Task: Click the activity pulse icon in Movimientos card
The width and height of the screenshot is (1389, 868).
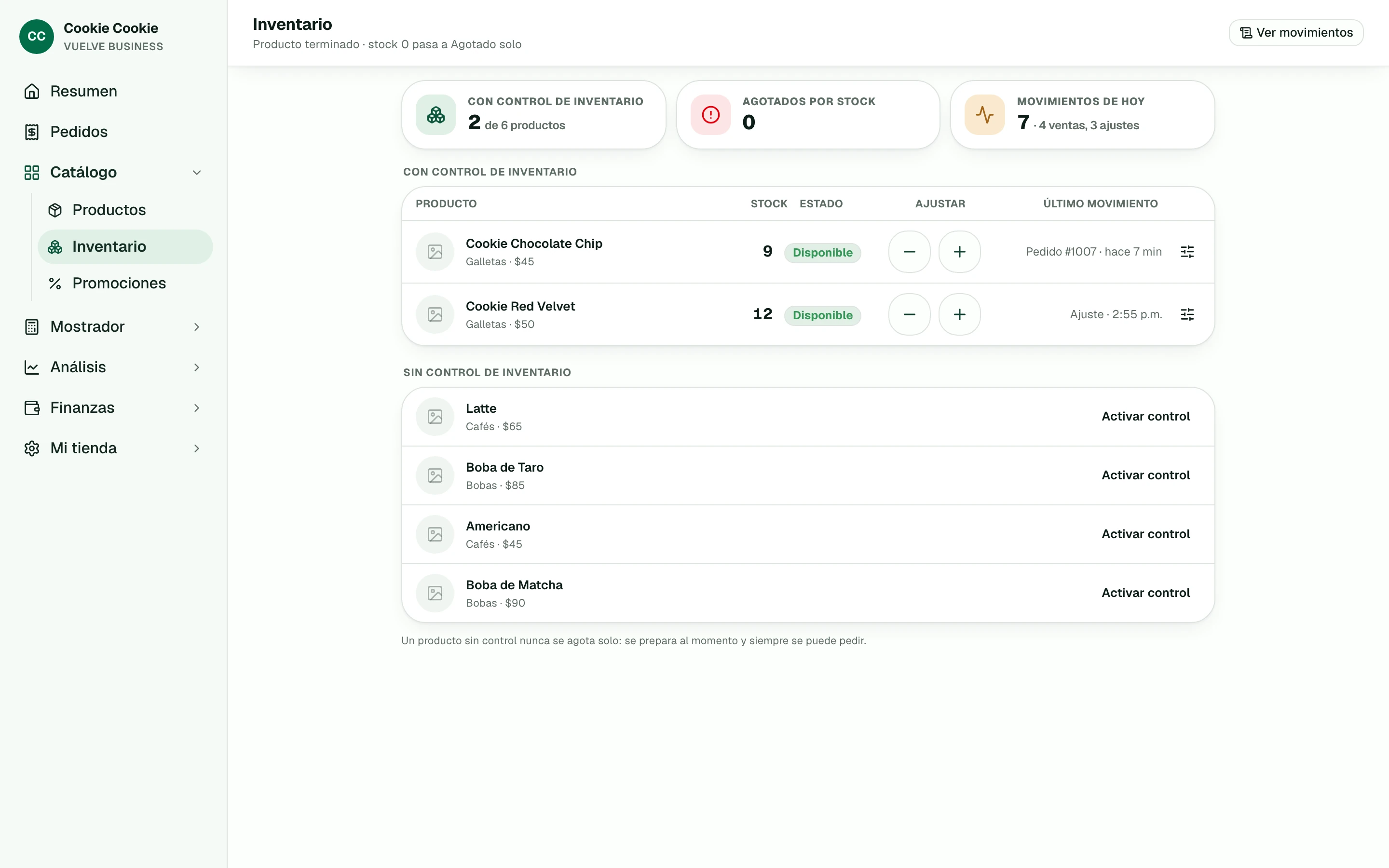Action: pos(985,115)
